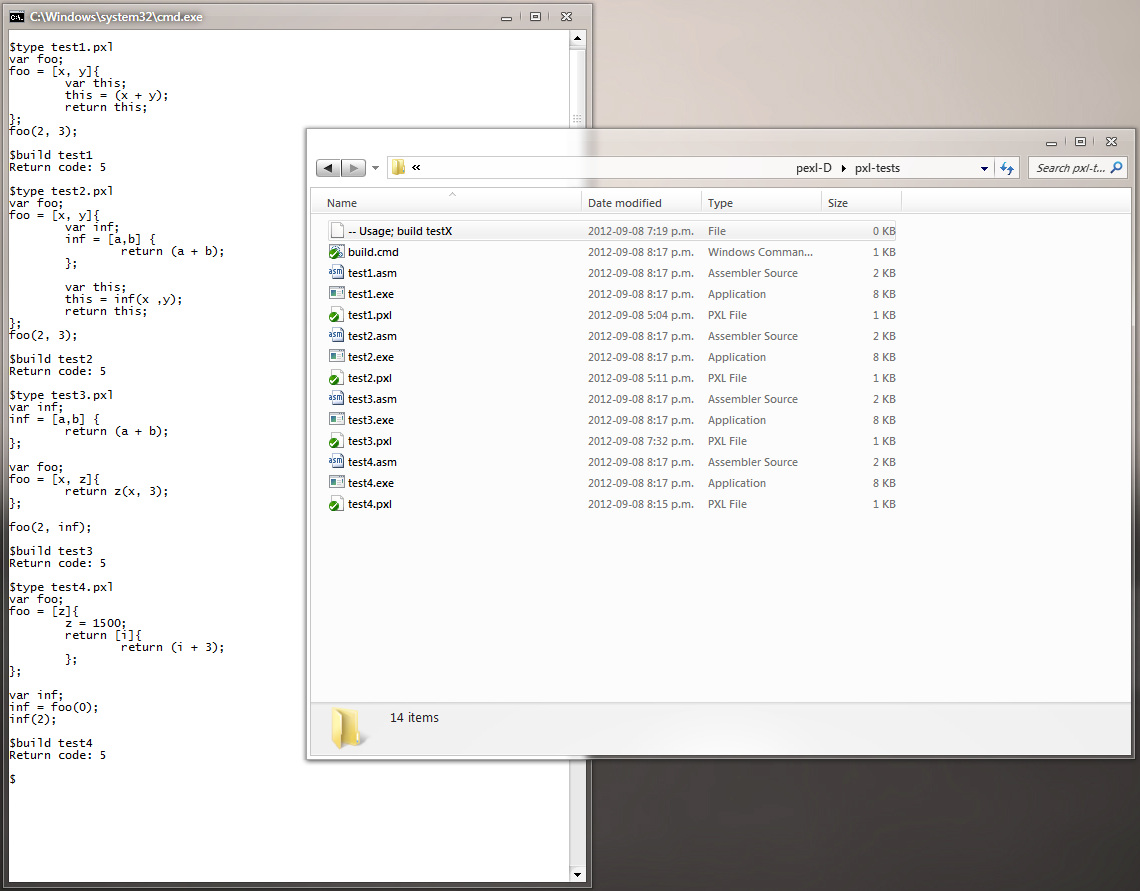
Task: Open the cmd.exe title bar system icon
Action: tap(17, 17)
